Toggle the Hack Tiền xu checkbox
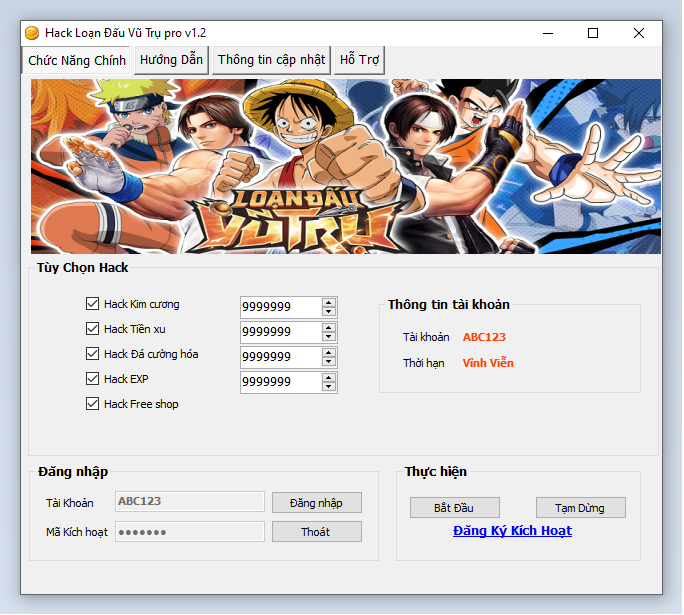The height and width of the screenshot is (615, 684). pyautogui.click(x=93, y=329)
